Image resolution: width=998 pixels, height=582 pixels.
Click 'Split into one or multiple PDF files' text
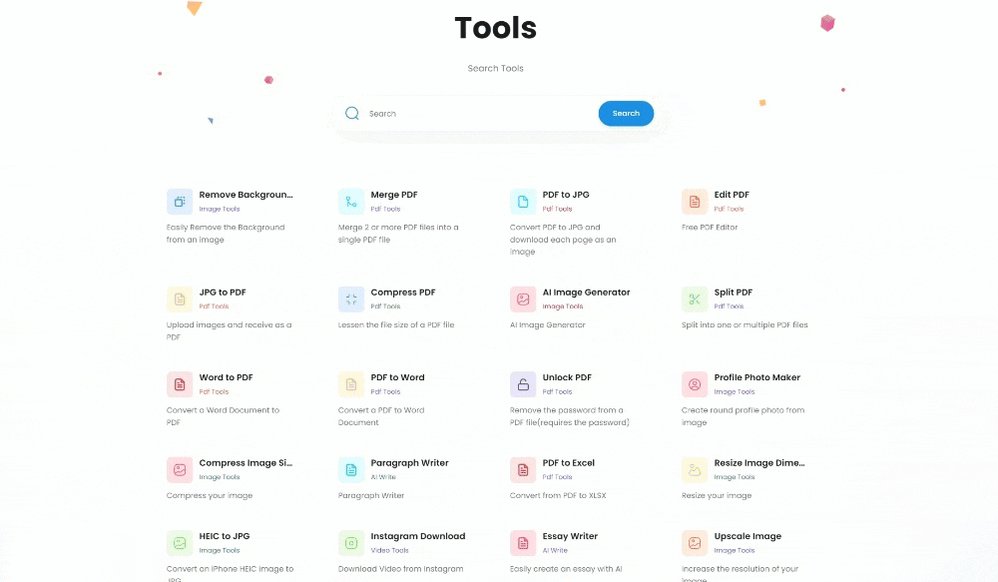tap(745, 325)
